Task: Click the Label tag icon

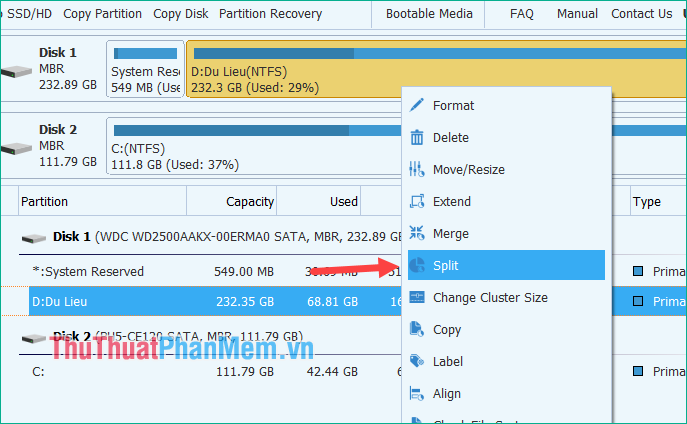Action: tap(417, 361)
